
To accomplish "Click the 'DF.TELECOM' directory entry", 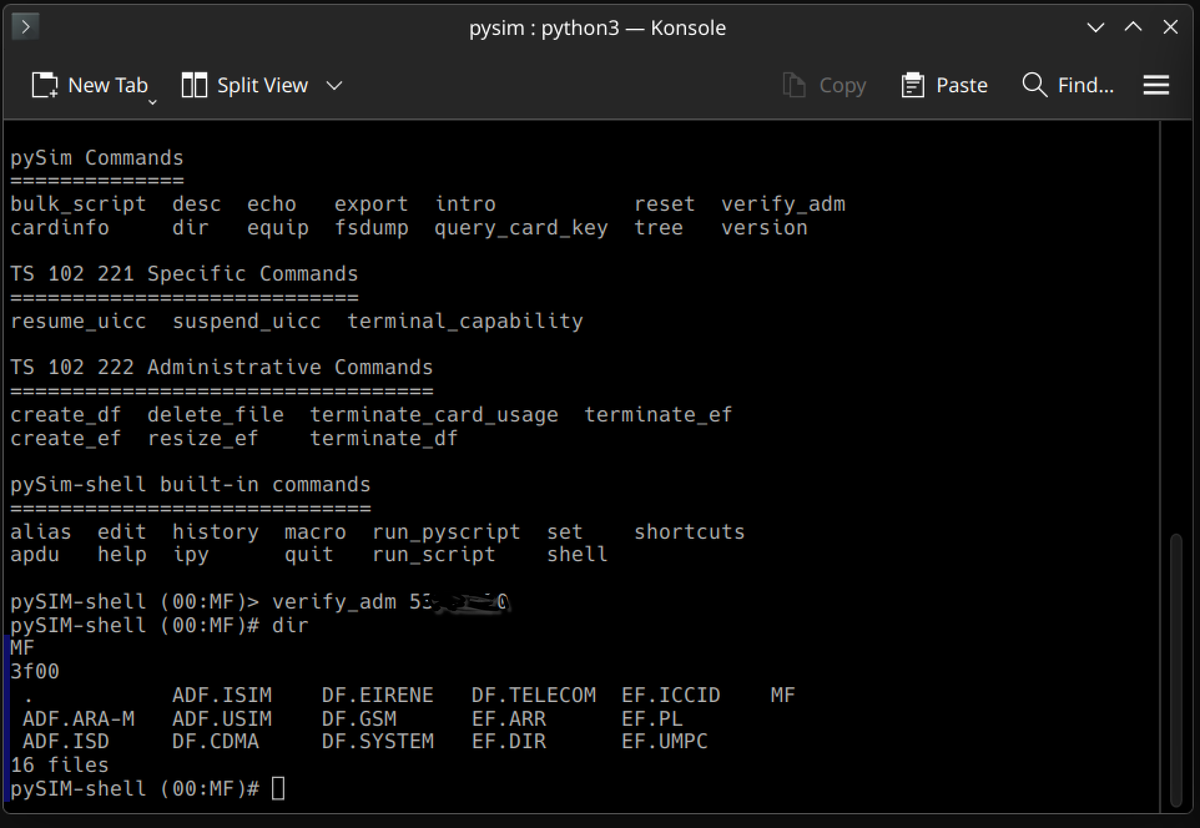I will click(x=534, y=695).
